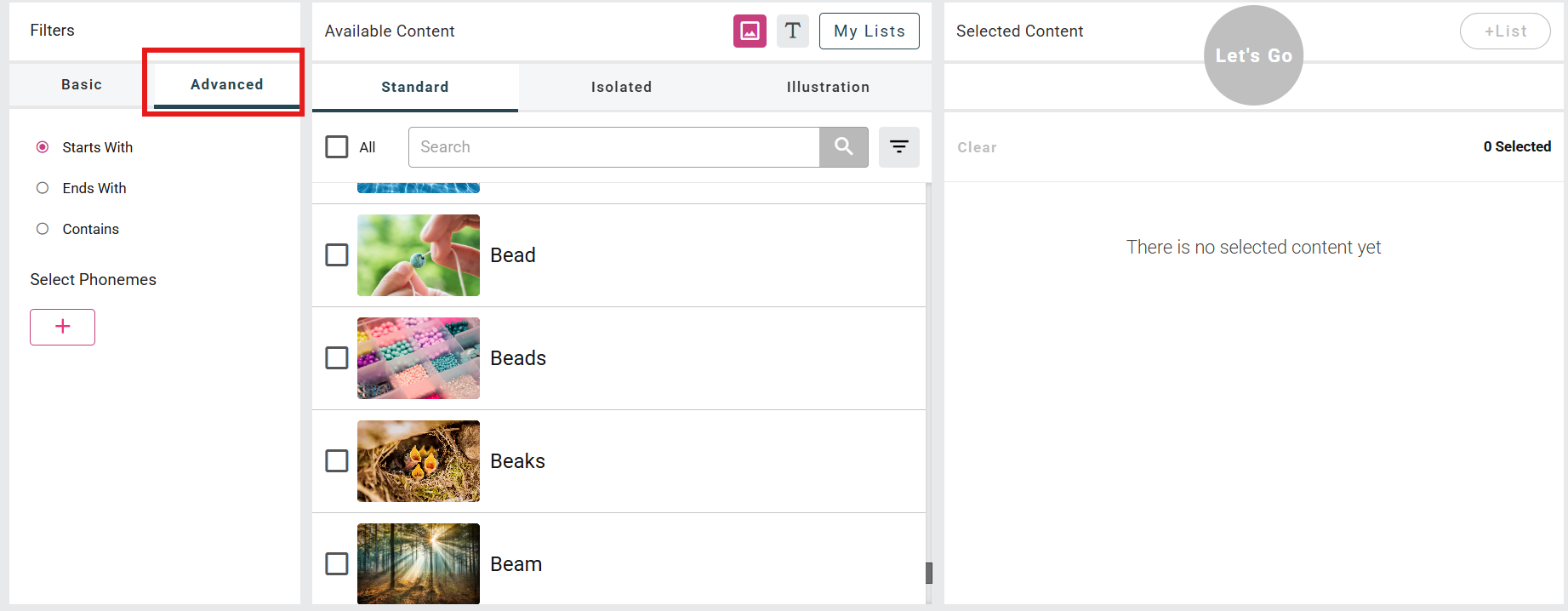Image resolution: width=1568 pixels, height=611 pixels.
Task: Click the Beads thumbnail image
Action: tap(419, 358)
